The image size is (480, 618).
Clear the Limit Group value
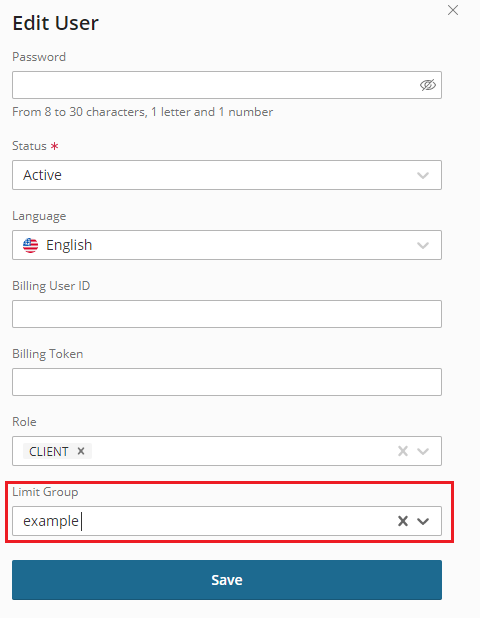coord(402,521)
